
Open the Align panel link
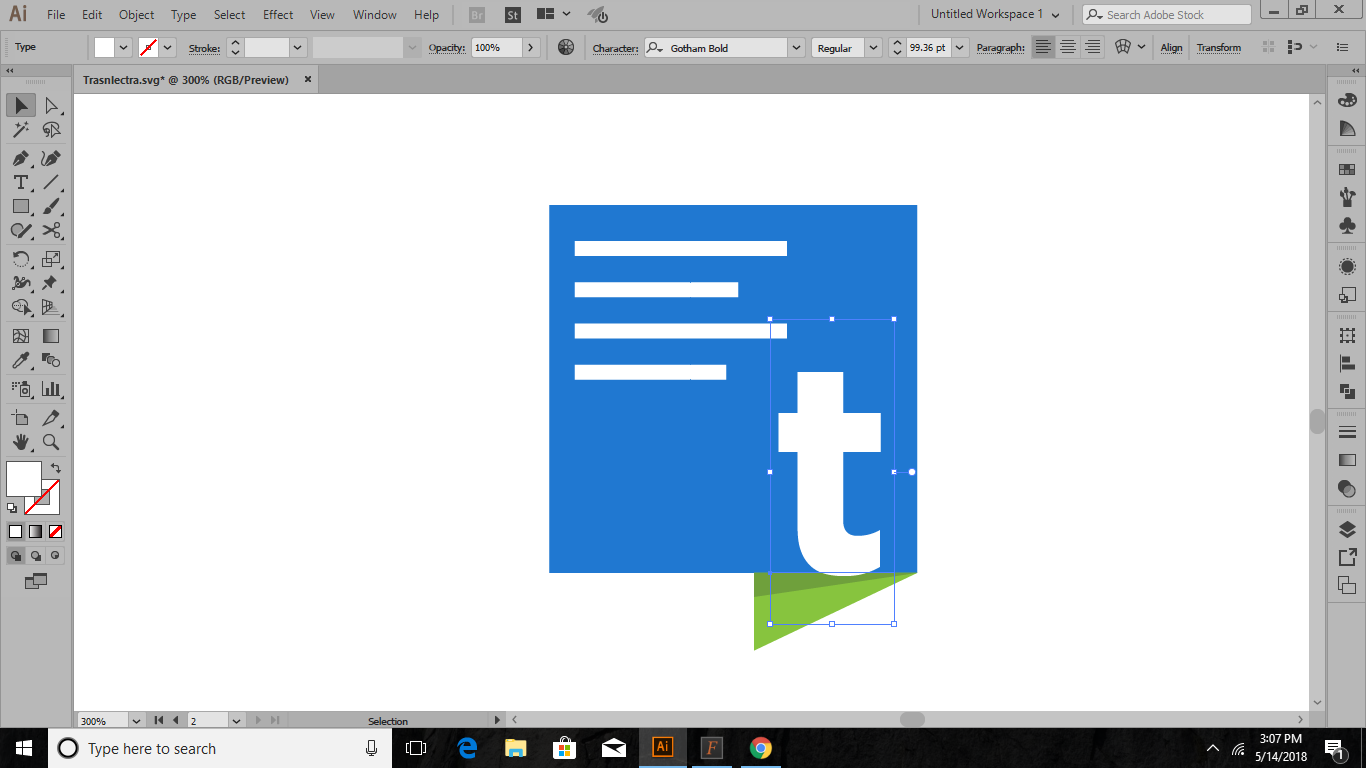click(x=1171, y=48)
